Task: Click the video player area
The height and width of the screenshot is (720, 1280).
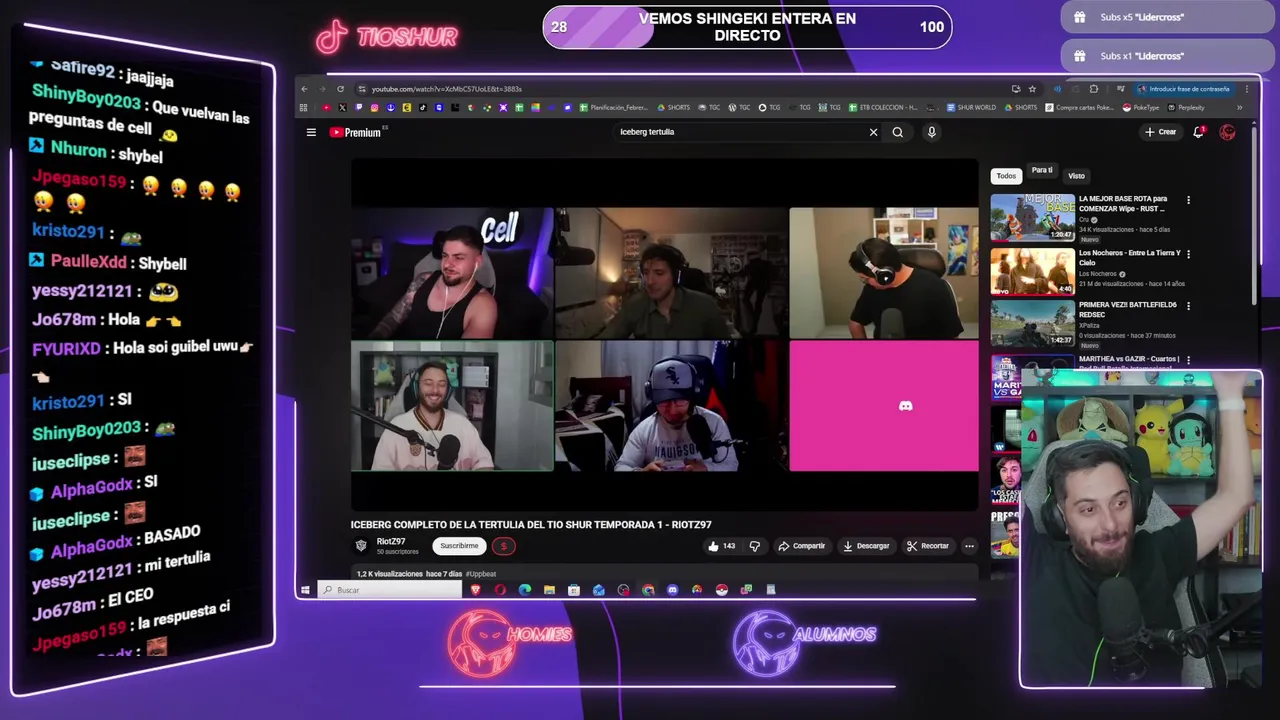Action: point(664,335)
